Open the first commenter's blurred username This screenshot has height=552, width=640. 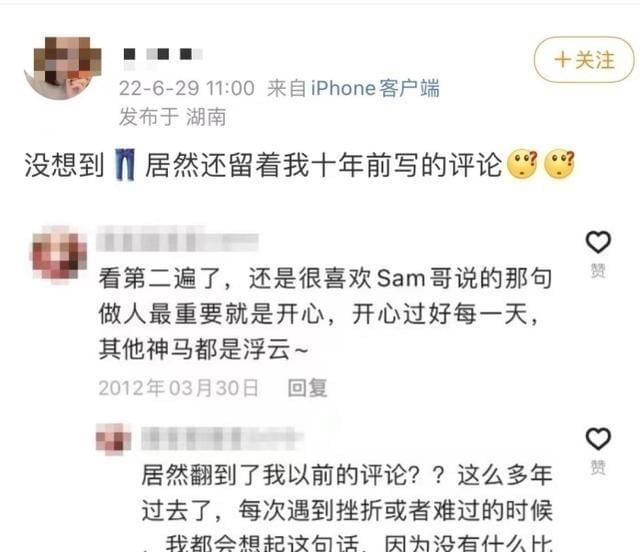click(x=178, y=242)
